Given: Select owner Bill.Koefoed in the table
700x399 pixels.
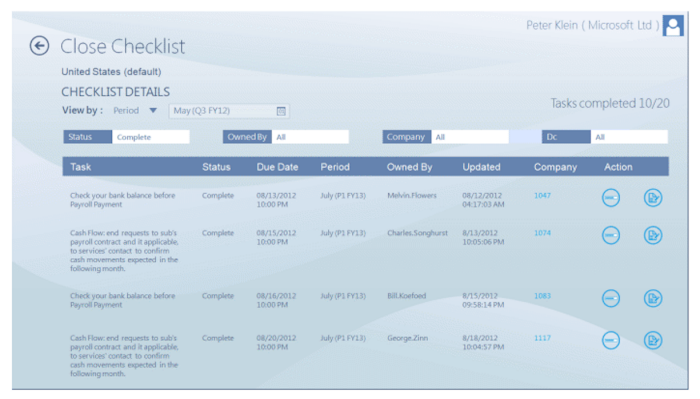Looking at the screenshot, I should 406,296.
